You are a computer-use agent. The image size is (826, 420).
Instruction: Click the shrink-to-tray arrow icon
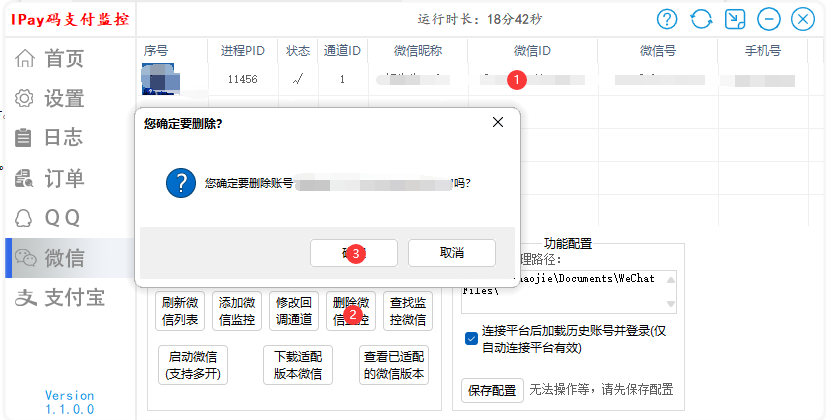pos(735,19)
